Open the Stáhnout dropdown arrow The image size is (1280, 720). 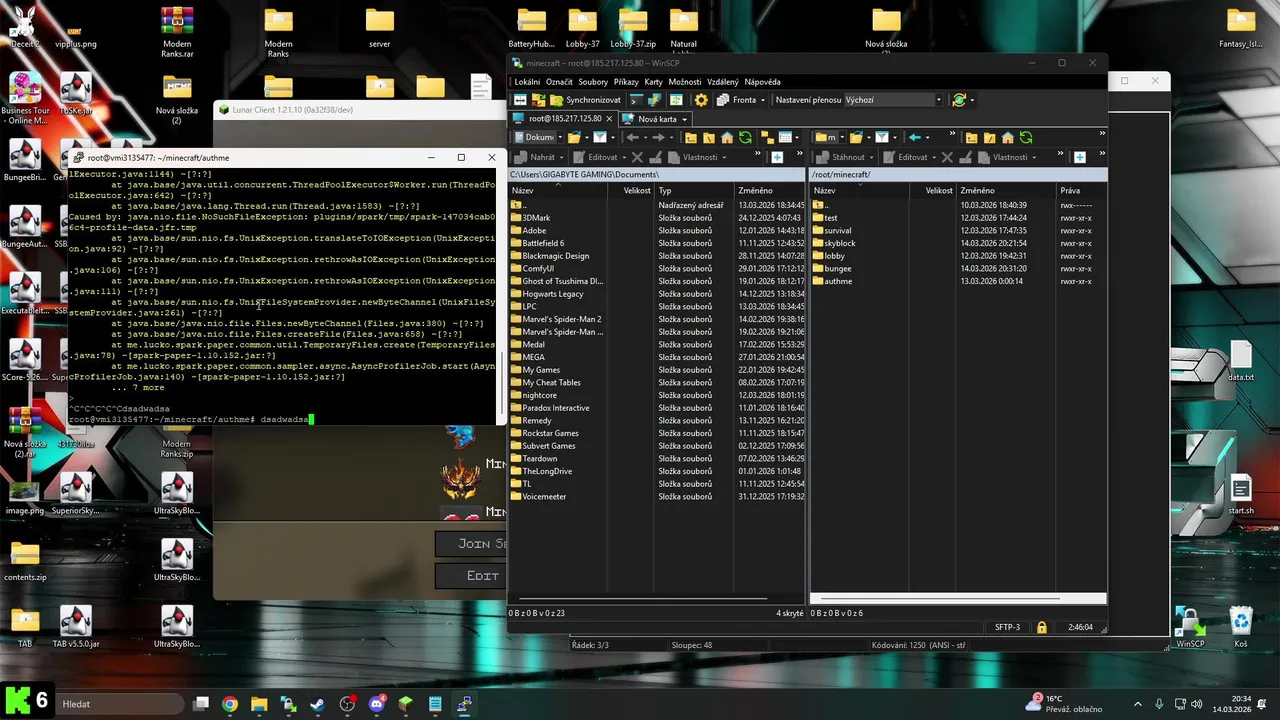tap(871, 157)
